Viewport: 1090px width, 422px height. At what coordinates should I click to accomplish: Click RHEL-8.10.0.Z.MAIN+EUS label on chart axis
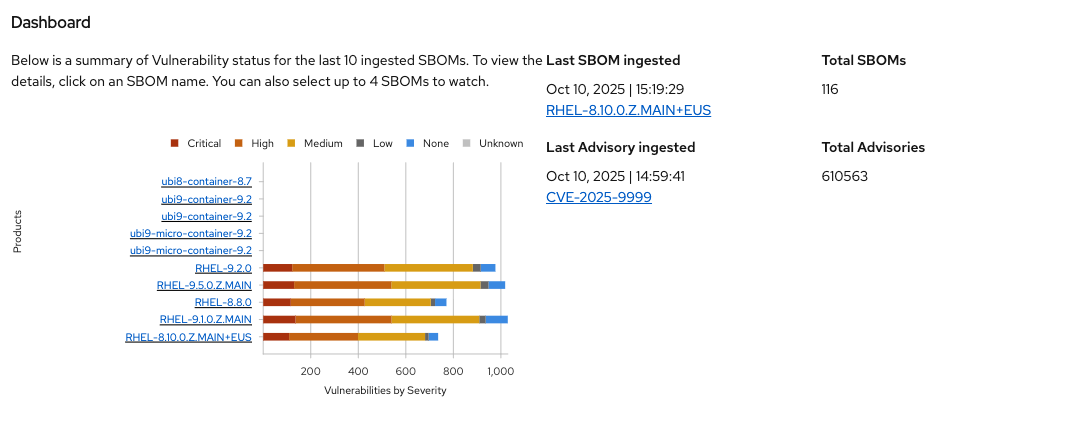(x=188, y=337)
